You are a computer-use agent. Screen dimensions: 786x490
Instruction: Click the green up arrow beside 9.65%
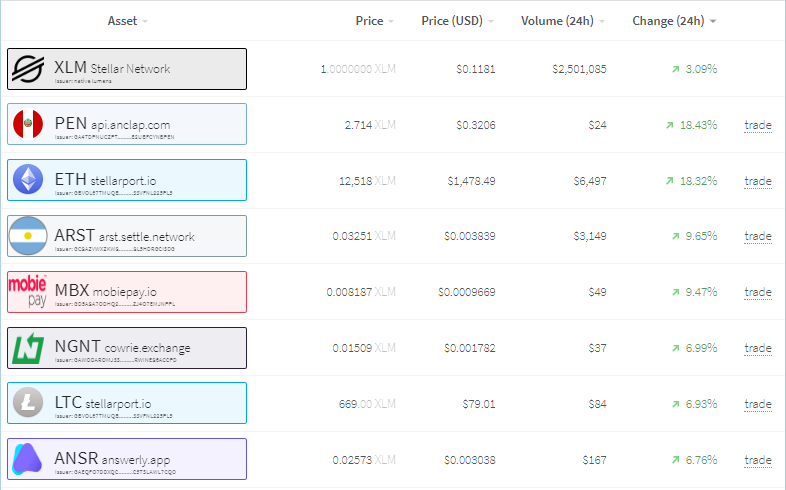pos(676,236)
